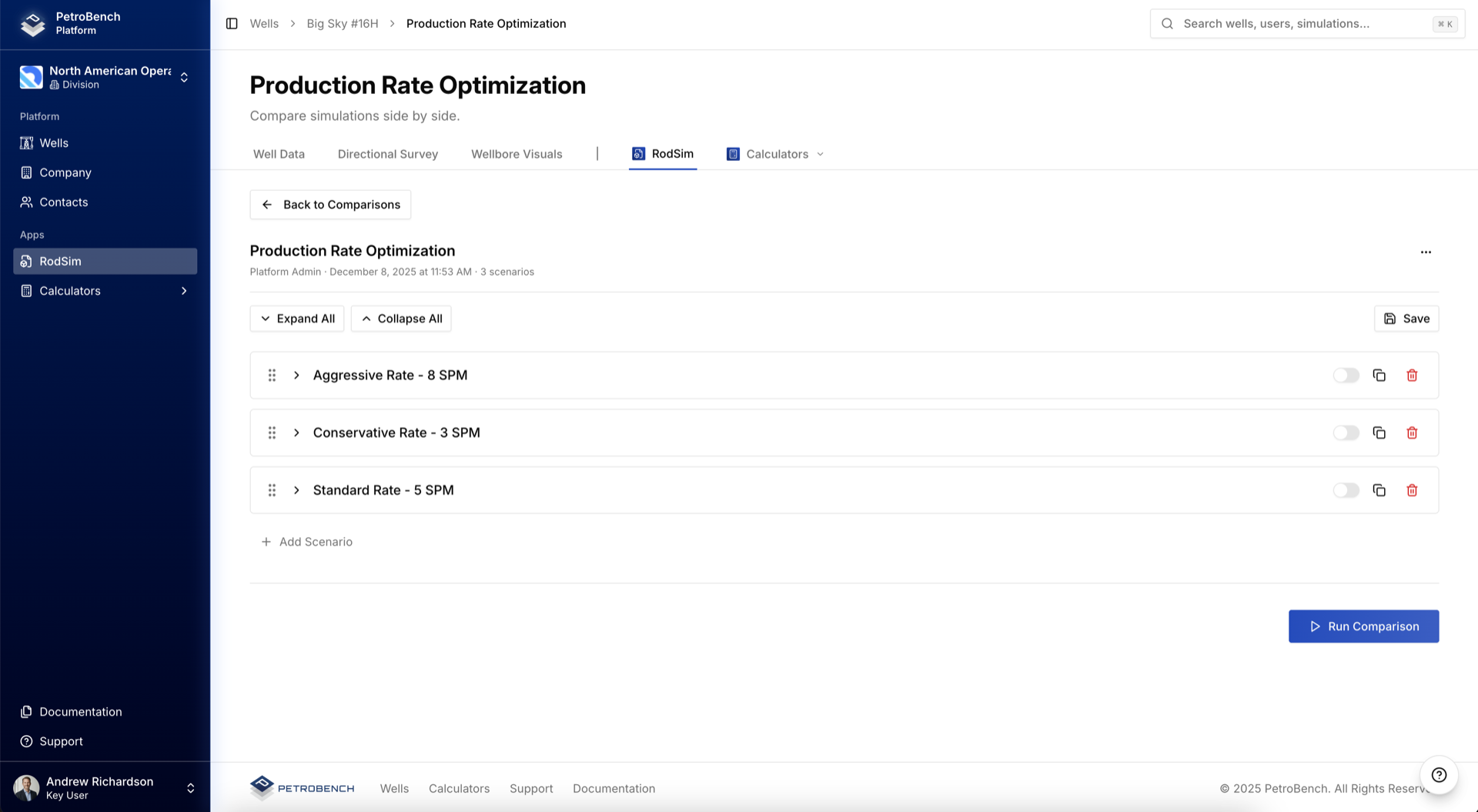Go to Big Sky #16H breadcrumb
The width and height of the screenshot is (1478, 812).
343,24
